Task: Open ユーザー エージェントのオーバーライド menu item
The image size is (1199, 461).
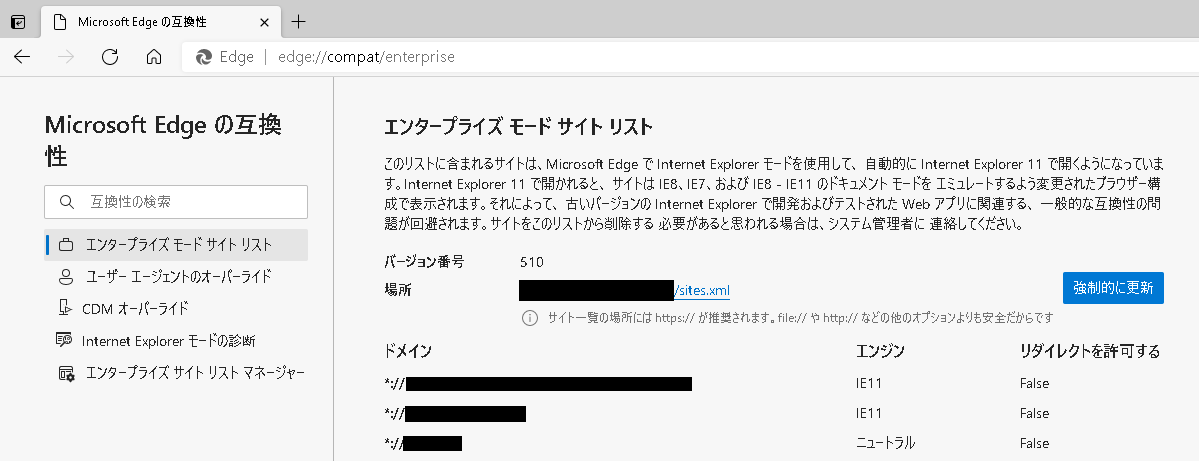Action: tap(176, 277)
